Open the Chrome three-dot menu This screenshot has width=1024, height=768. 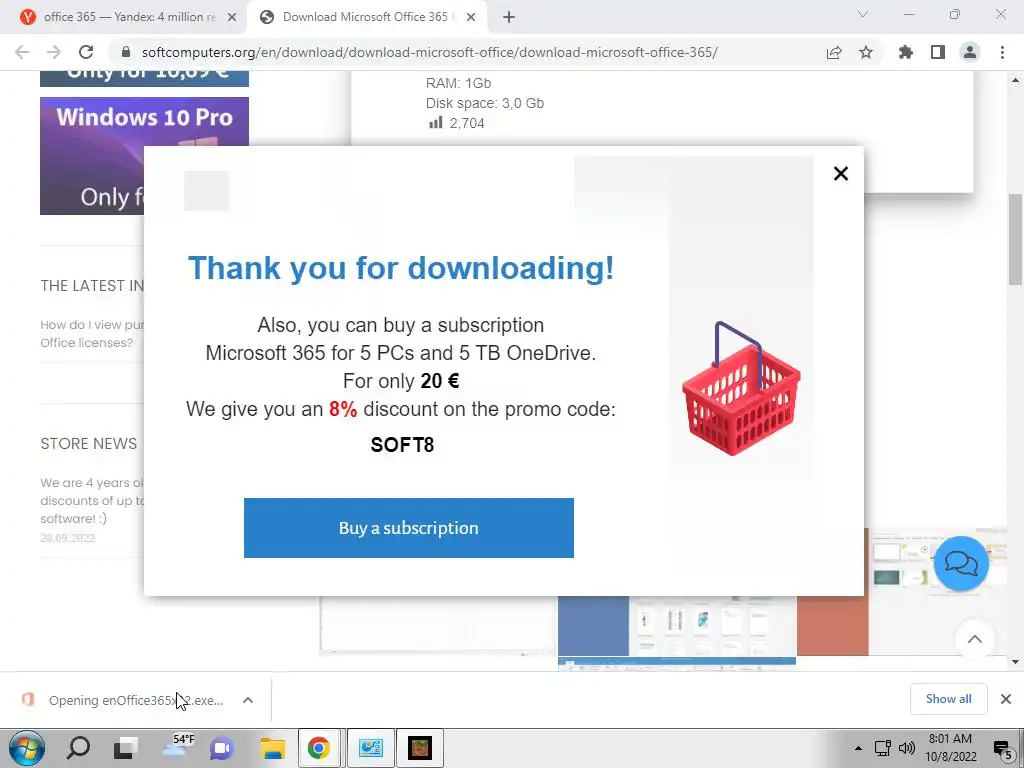coord(1002,52)
